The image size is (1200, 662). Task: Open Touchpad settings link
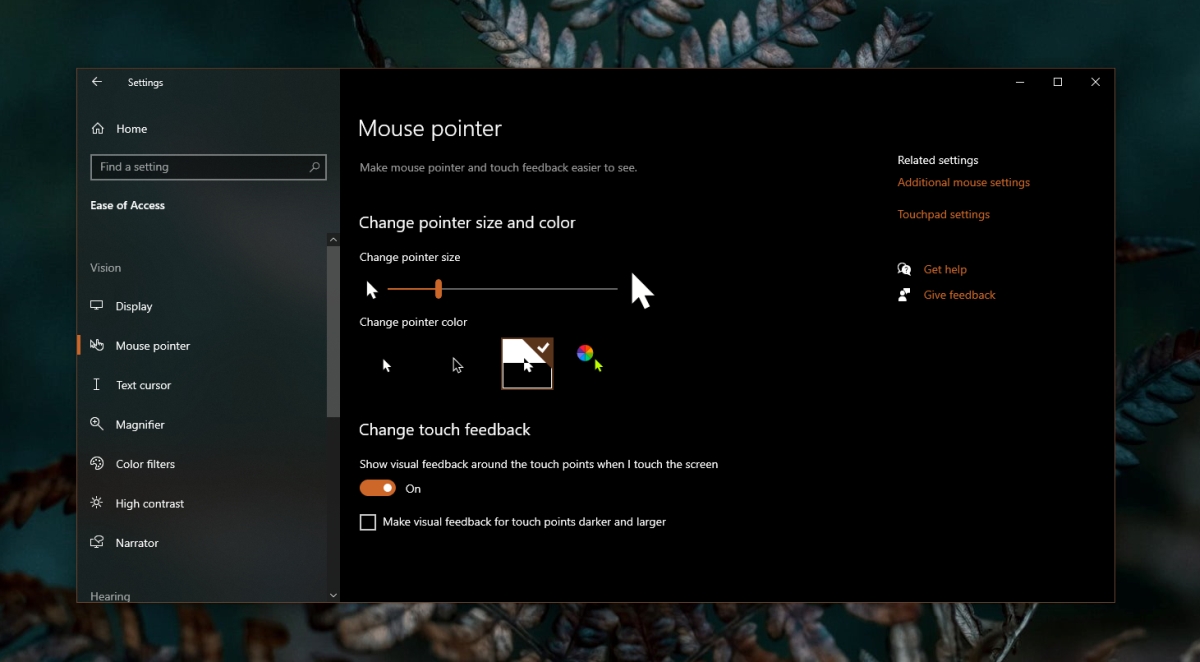pos(943,214)
